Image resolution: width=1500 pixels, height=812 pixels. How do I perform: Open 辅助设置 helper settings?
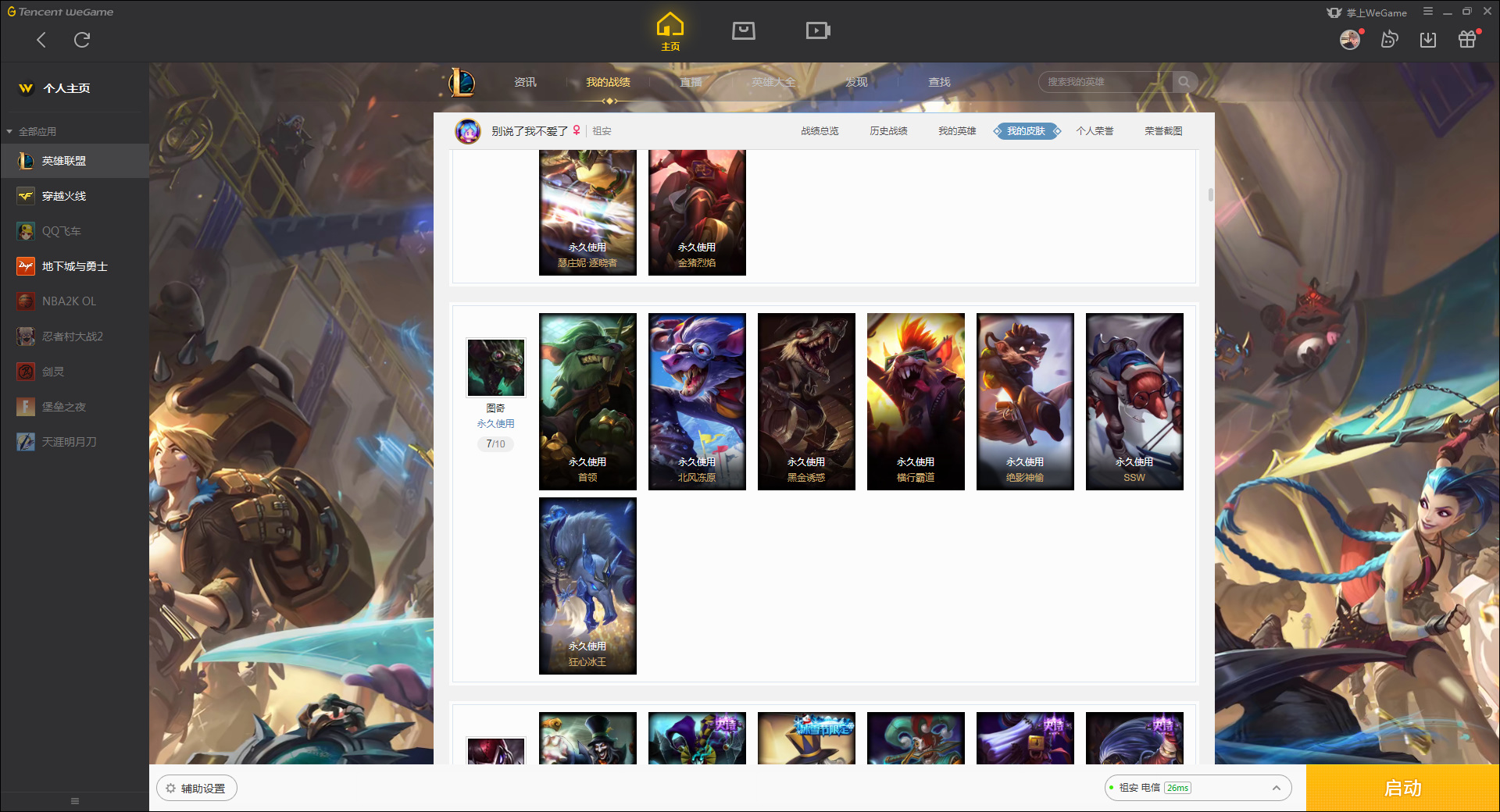click(197, 789)
